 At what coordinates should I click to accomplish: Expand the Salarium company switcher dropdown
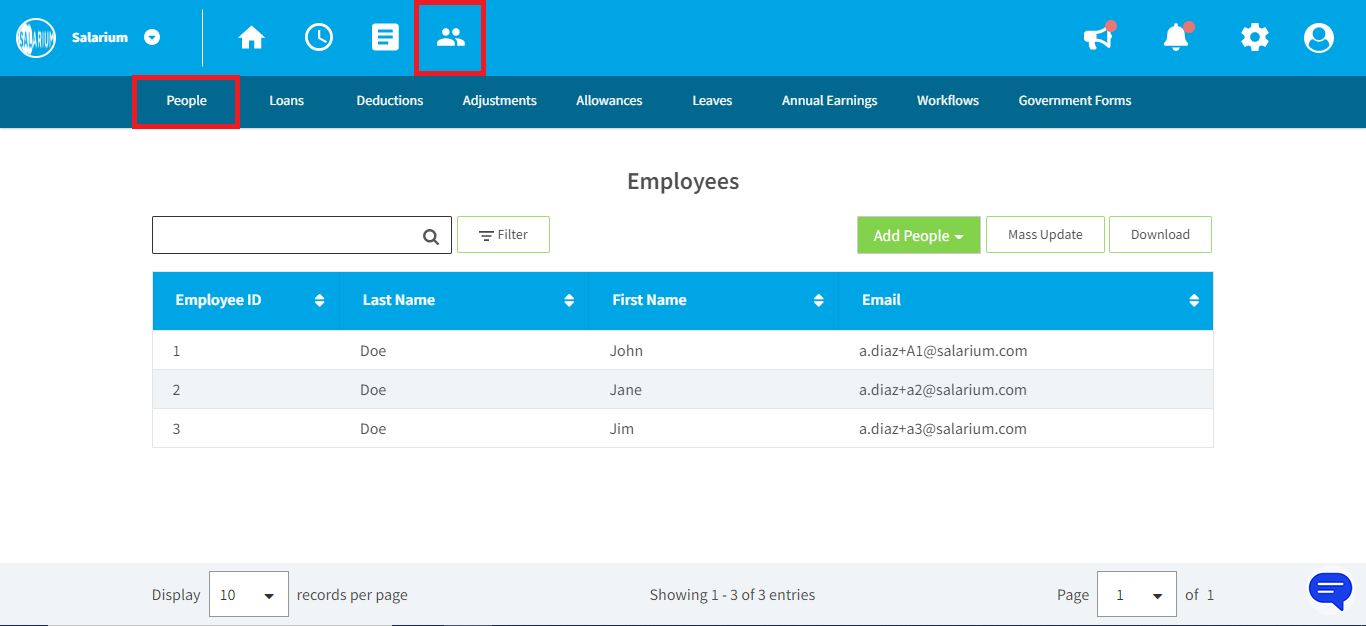152,37
